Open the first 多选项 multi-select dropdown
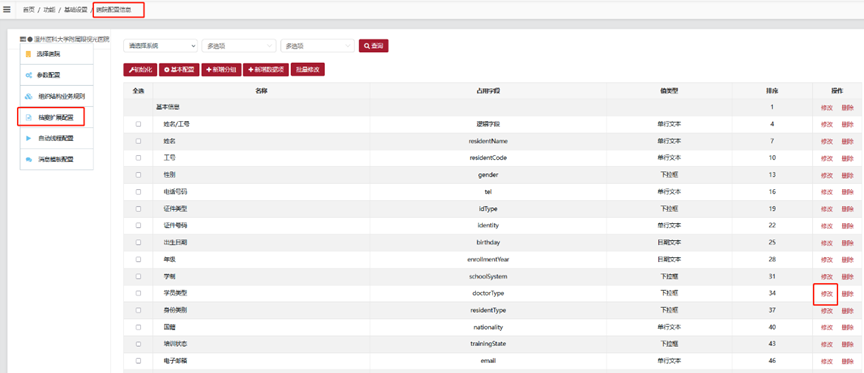 pos(239,46)
